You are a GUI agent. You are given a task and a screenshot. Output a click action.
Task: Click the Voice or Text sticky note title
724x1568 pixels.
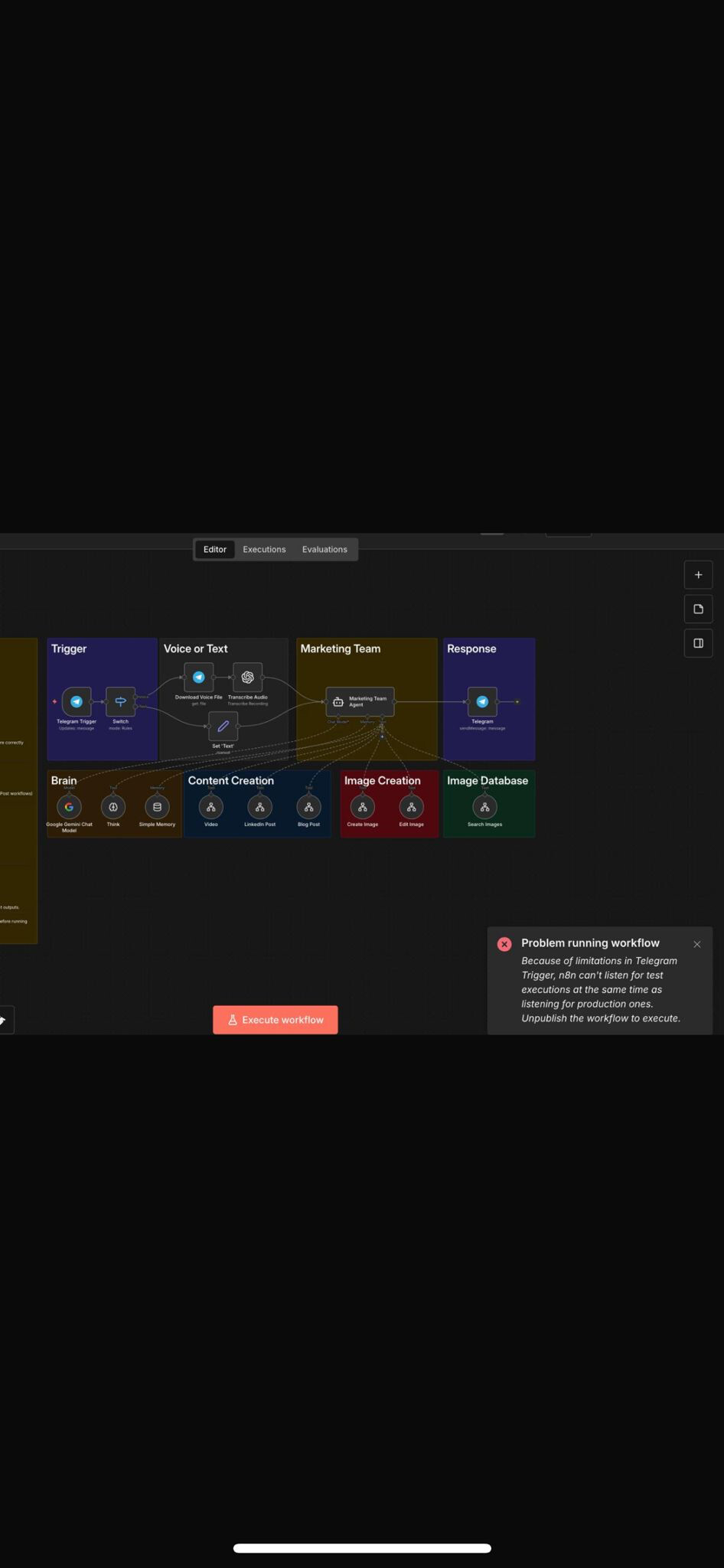[195, 648]
